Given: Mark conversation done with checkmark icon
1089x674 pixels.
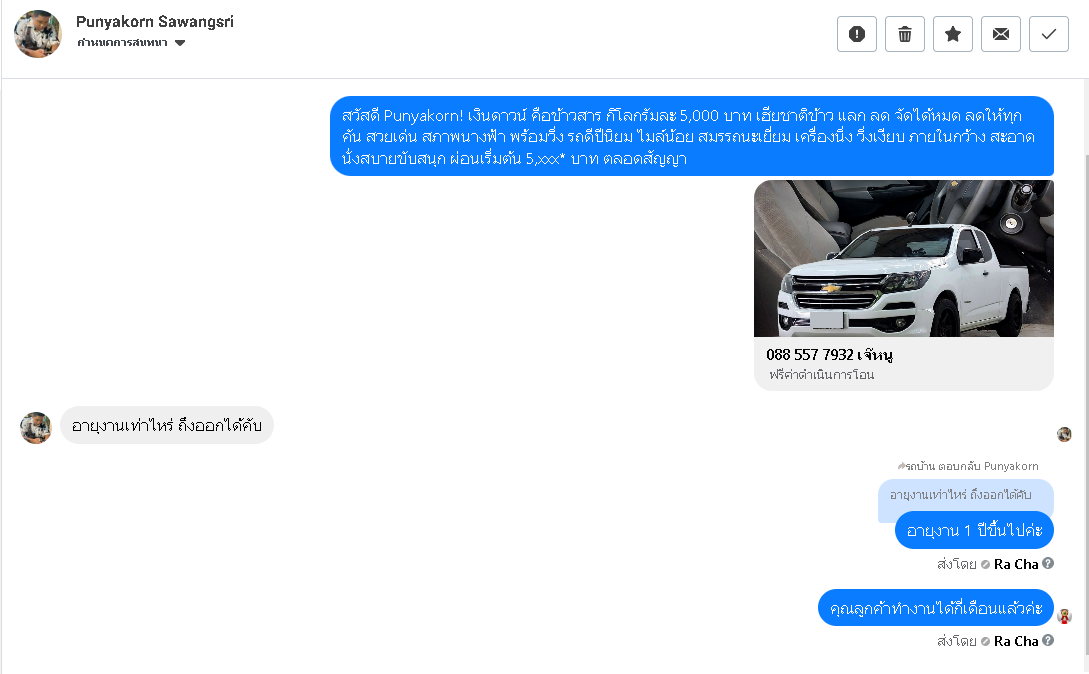Looking at the screenshot, I should (1048, 34).
